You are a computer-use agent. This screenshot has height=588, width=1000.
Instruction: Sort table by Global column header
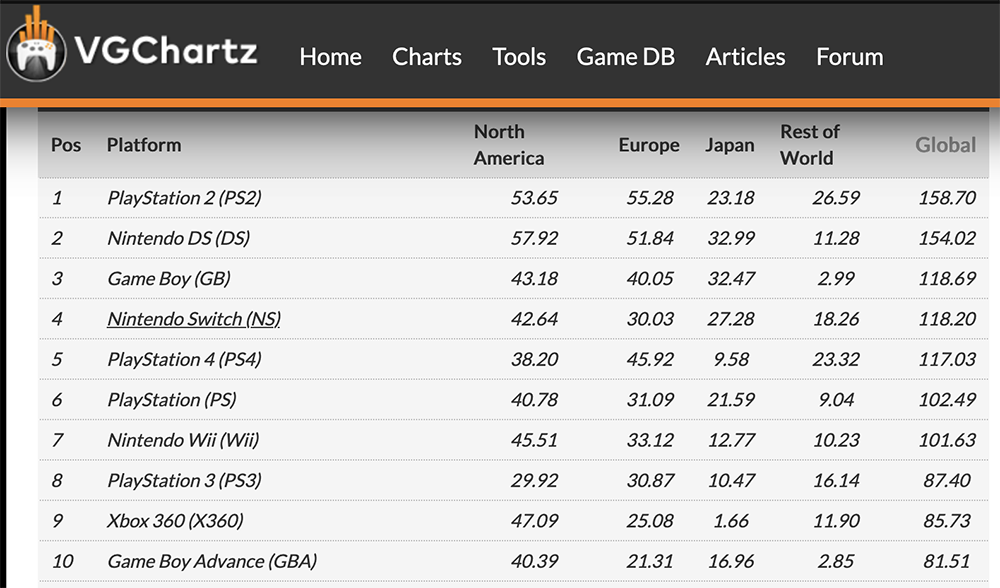coord(945,145)
